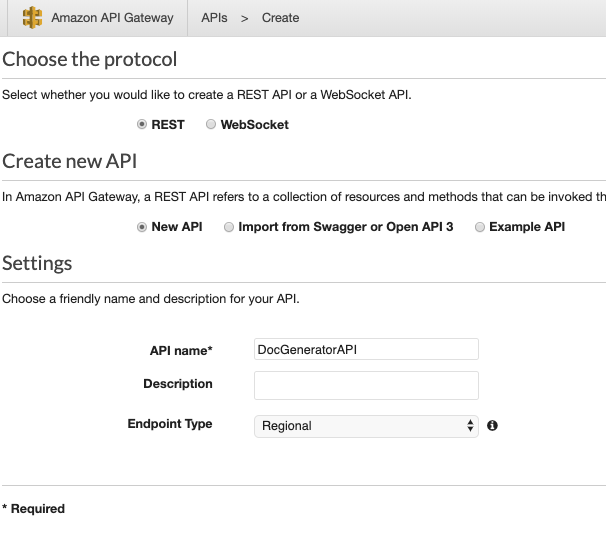Viewport: 606px width, 535px height.
Task: Click the Endpoint Type info icon
Action: (492, 426)
